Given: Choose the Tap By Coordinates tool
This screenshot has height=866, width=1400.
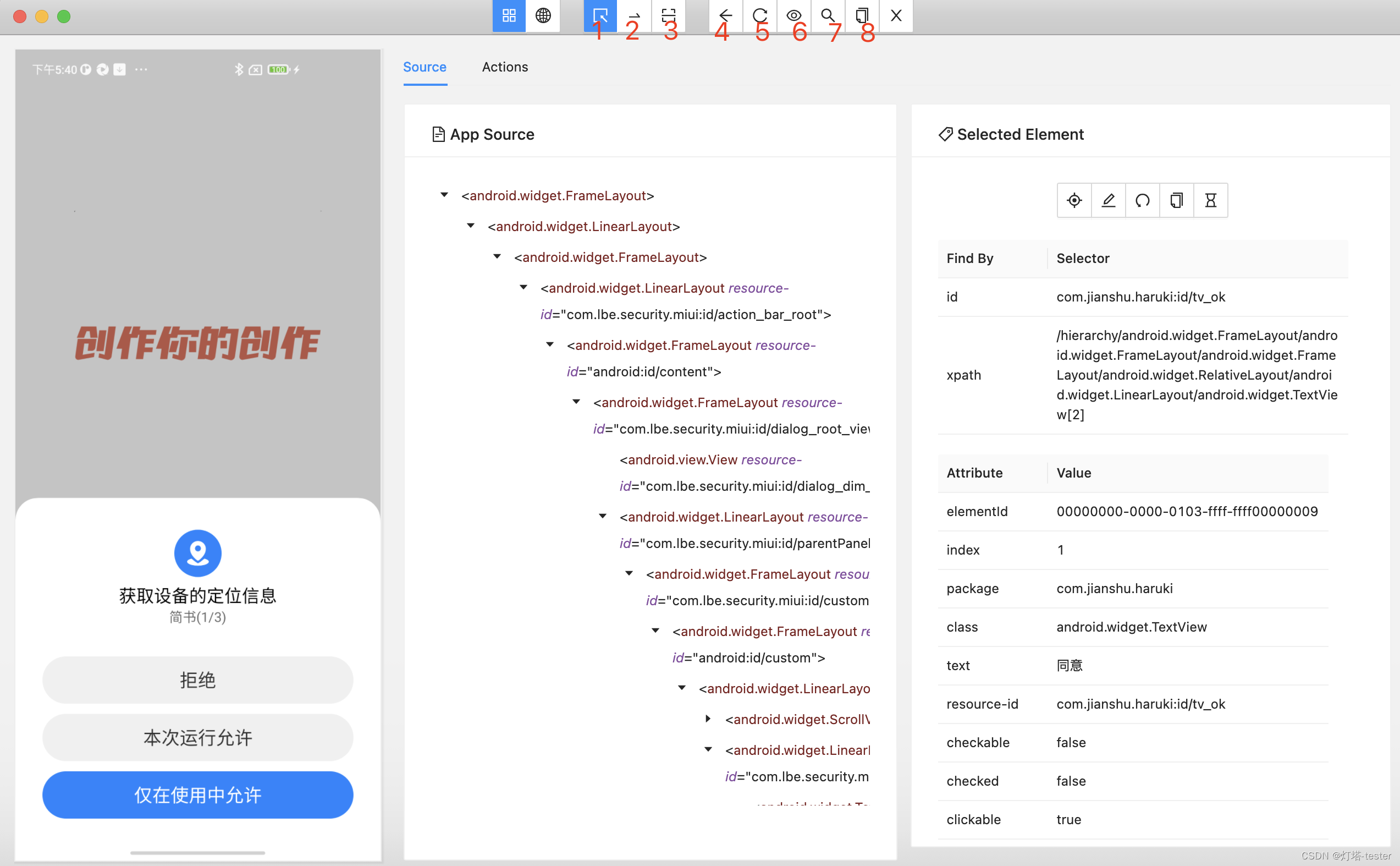Looking at the screenshot, I should click(668, 15).
